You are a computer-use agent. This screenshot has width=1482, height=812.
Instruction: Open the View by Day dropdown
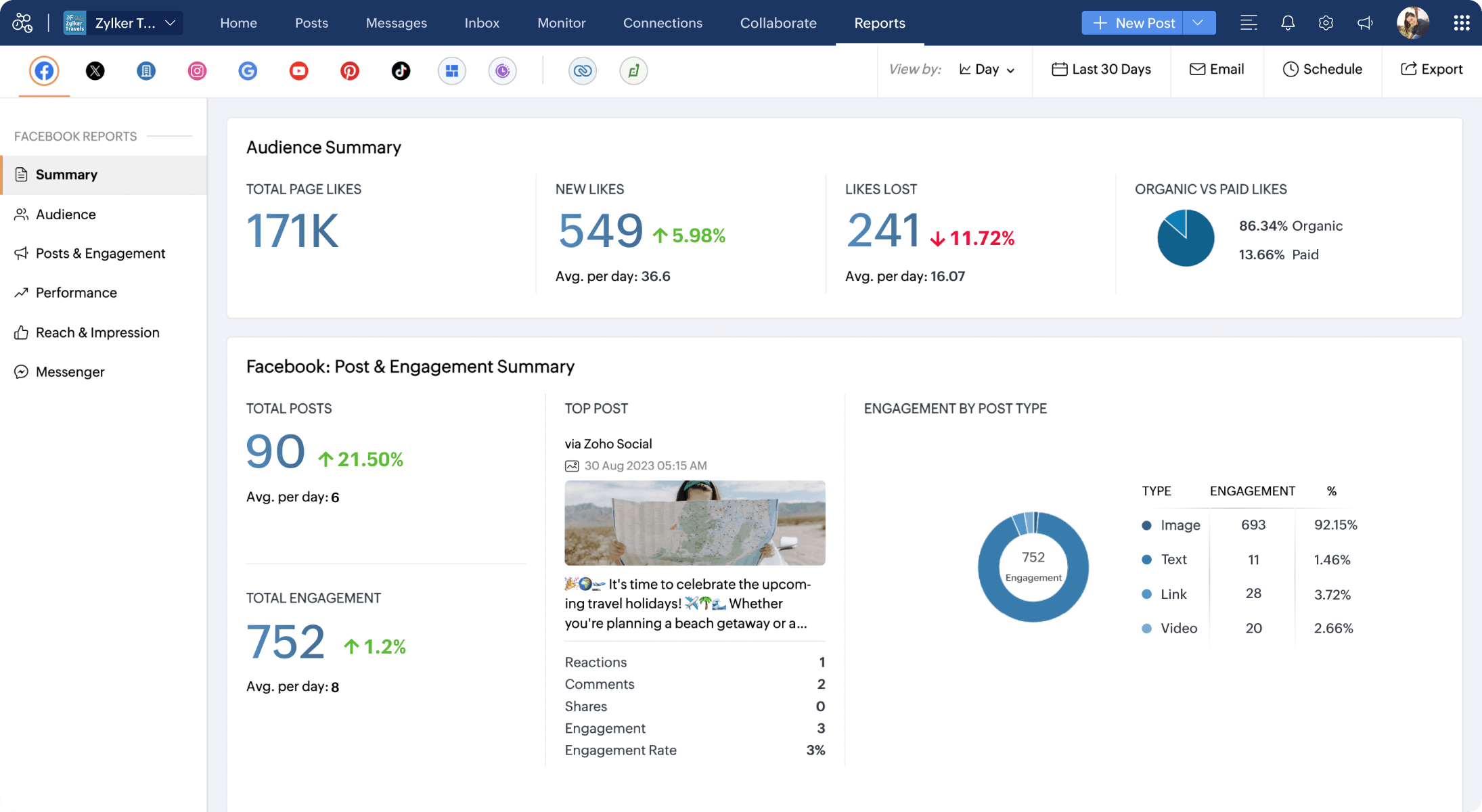click(987, 69)
